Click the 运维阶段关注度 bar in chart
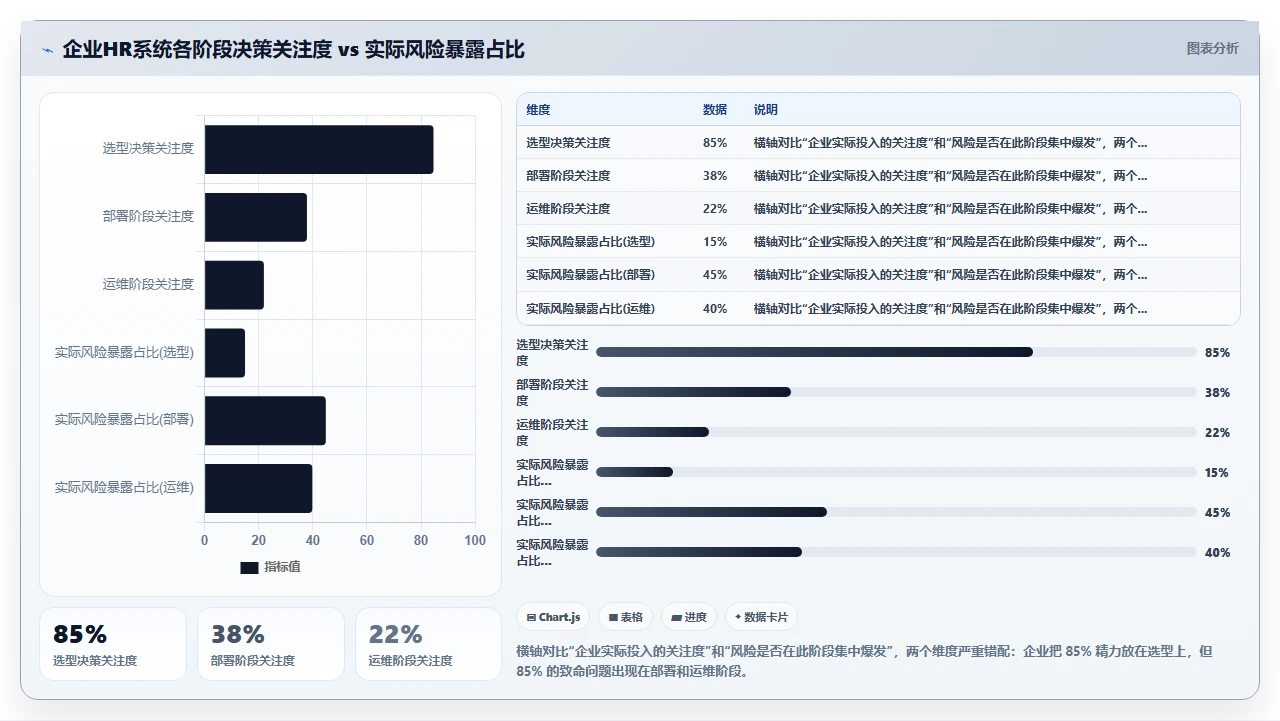The height and width of the screenshot is (721, 1280). 234,285
